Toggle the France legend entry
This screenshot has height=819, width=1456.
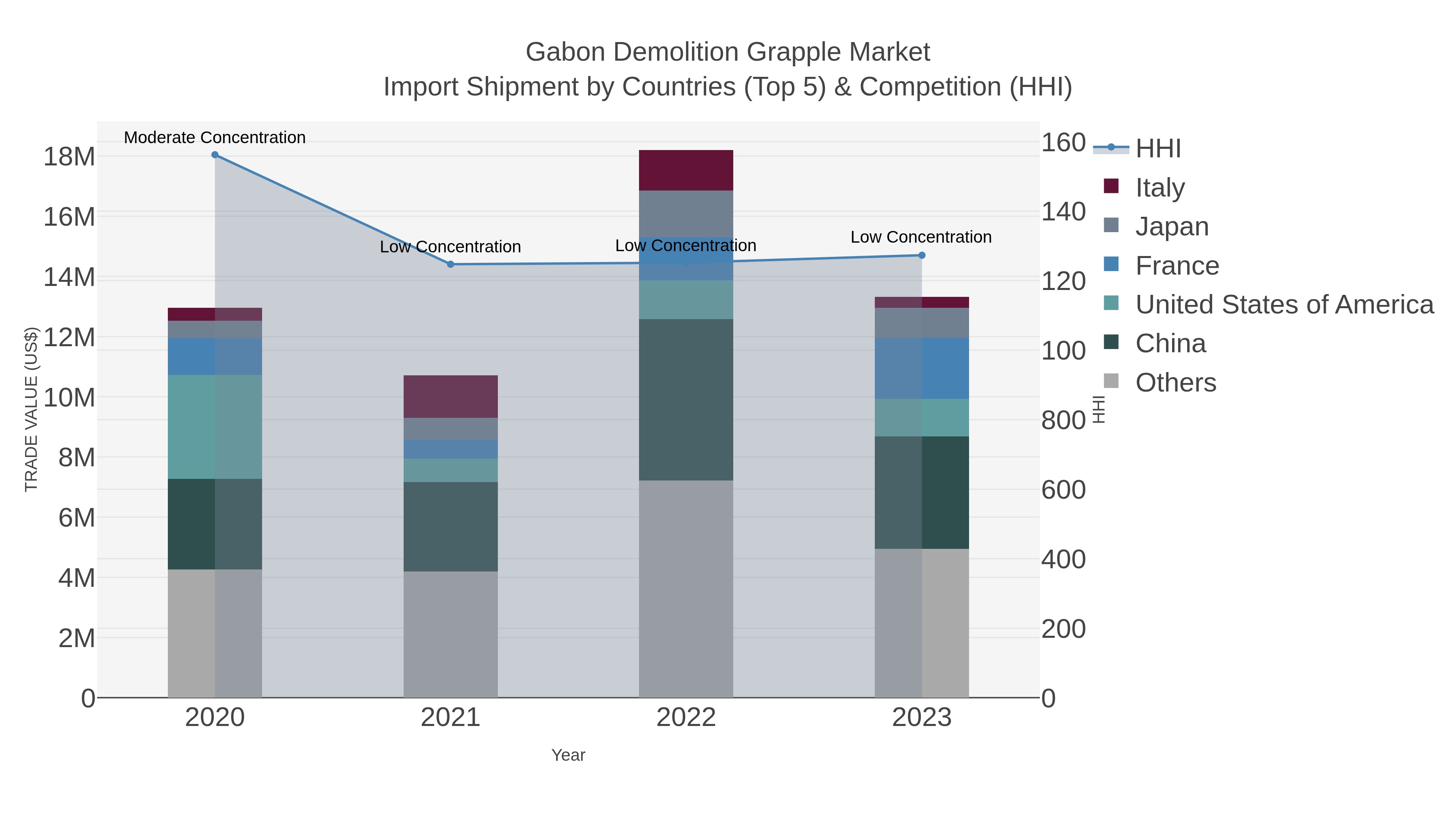[x=1161, y=265]
